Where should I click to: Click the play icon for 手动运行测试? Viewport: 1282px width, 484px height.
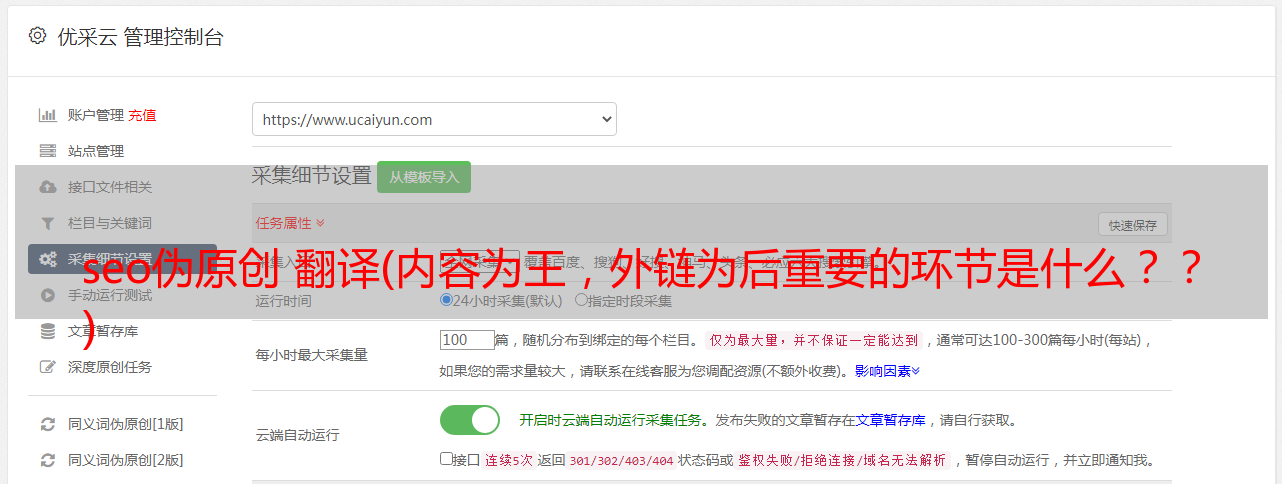click(x=47, y=295)
